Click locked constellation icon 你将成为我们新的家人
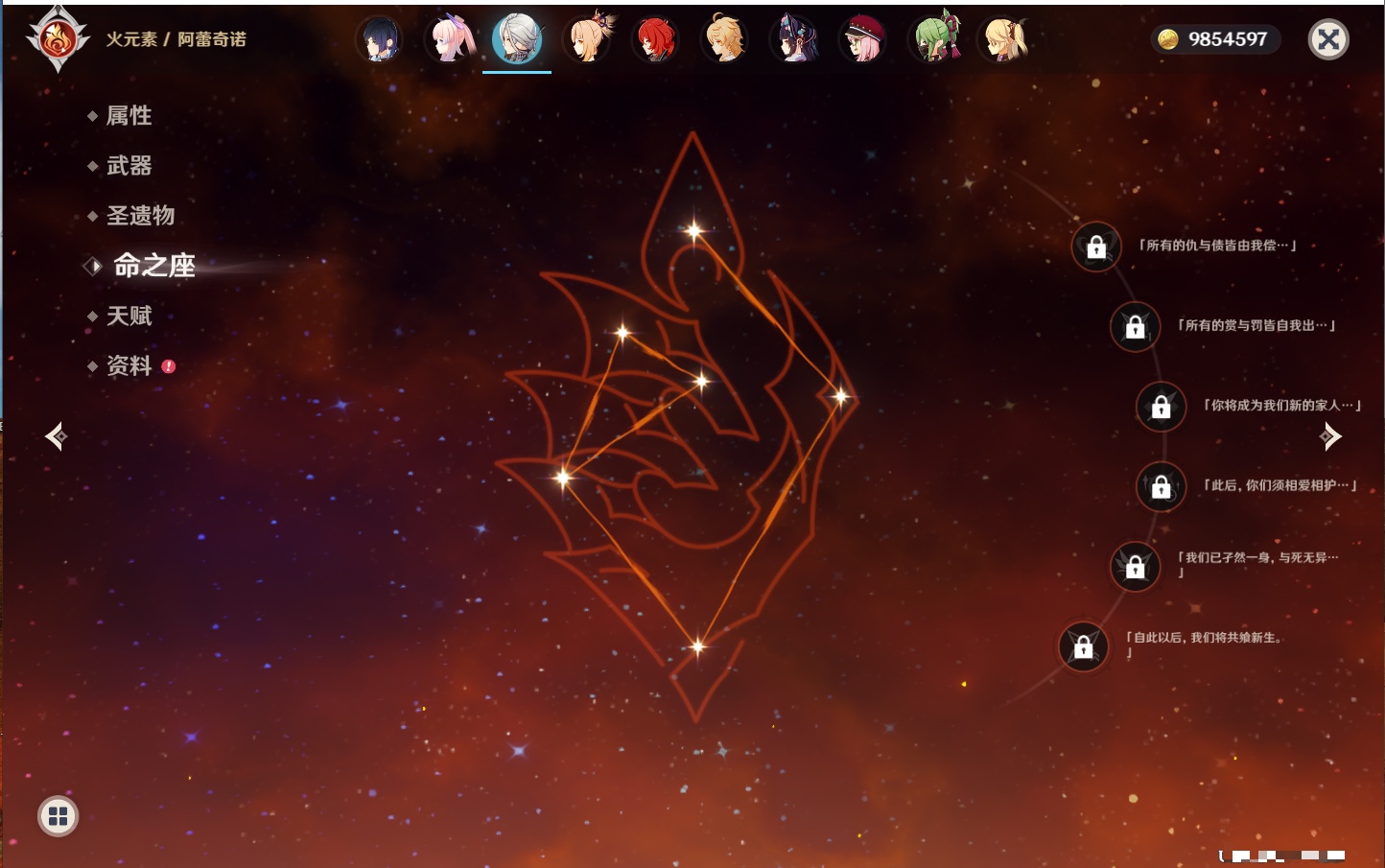The height and width of the screenshot is (868, 1385). coord(1161,407)
